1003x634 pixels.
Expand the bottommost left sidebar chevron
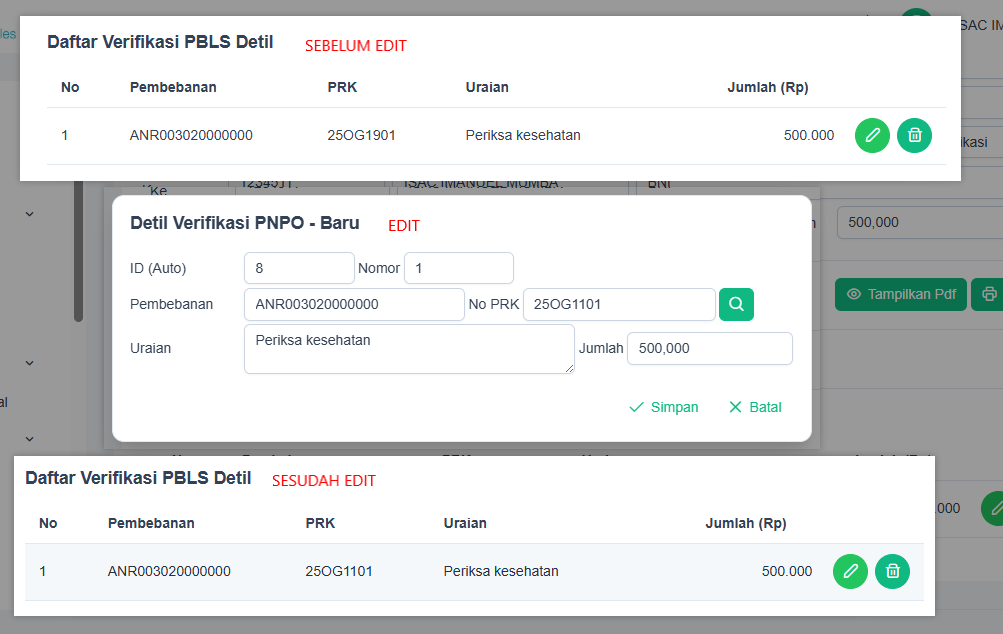tap(29, 438)
